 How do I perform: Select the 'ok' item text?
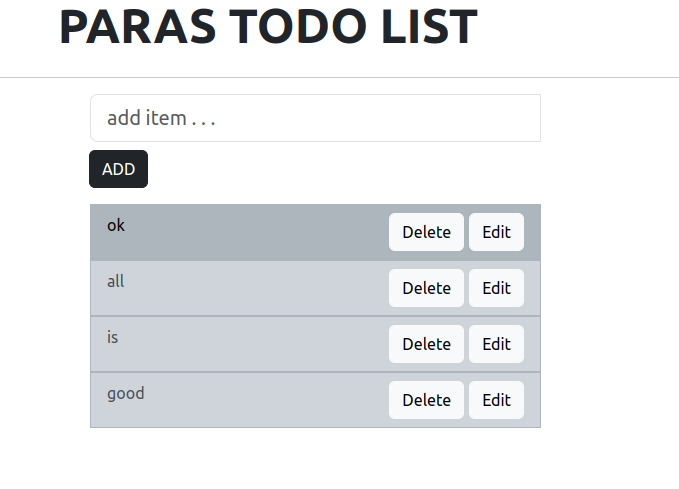click(x=116, y=225)
